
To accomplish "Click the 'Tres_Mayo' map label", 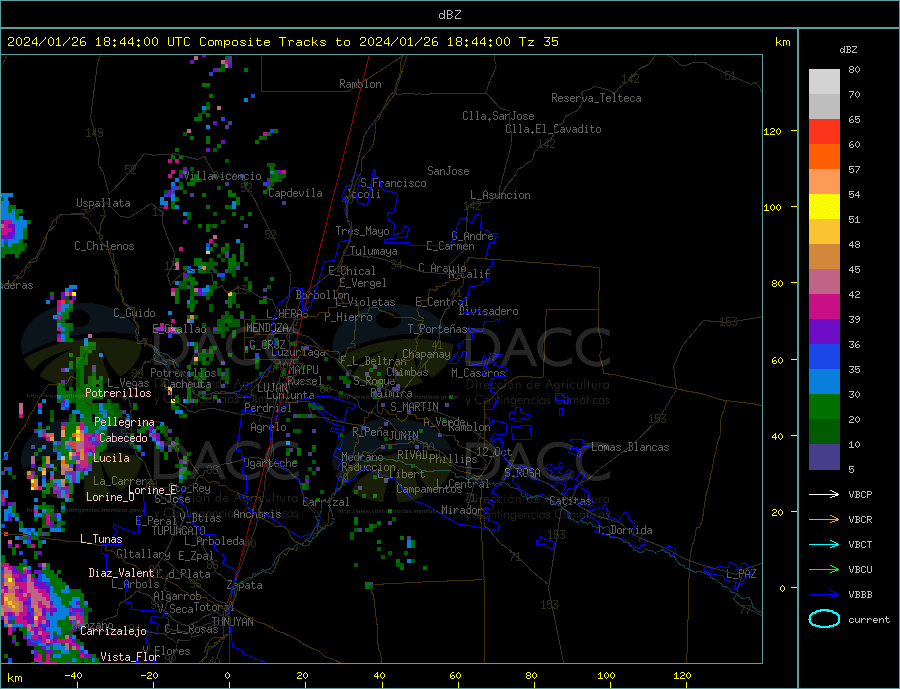I will click(362, 231).
